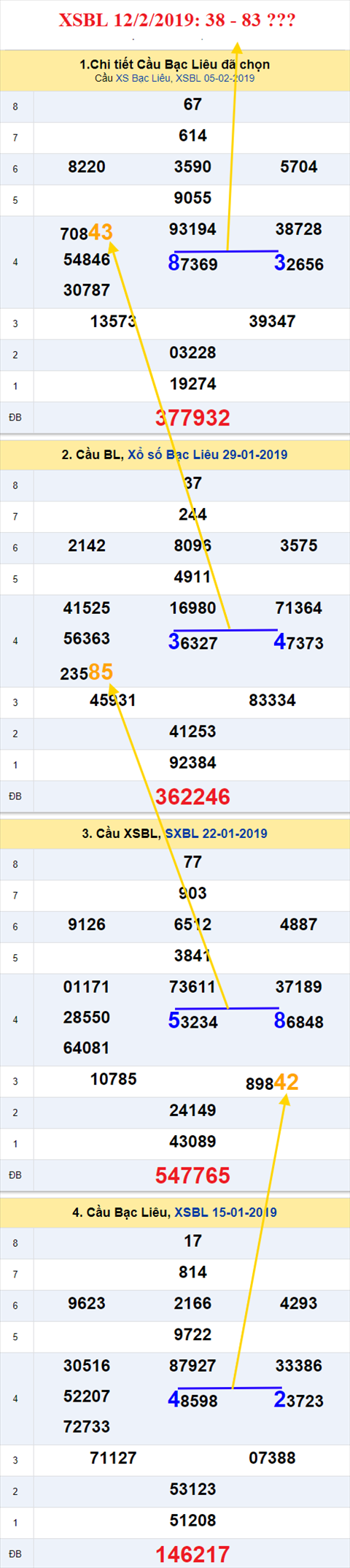Select special prize number 547765
350x1568 pixels.
pos(192,1175)
